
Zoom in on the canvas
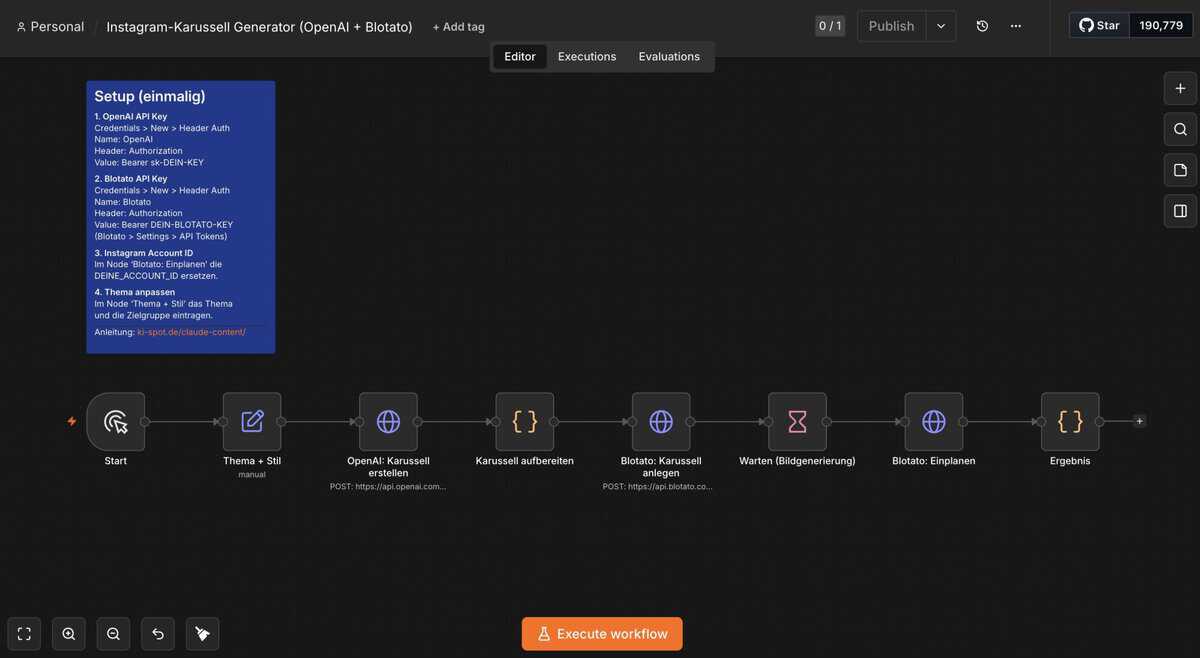tap(68, 634)
